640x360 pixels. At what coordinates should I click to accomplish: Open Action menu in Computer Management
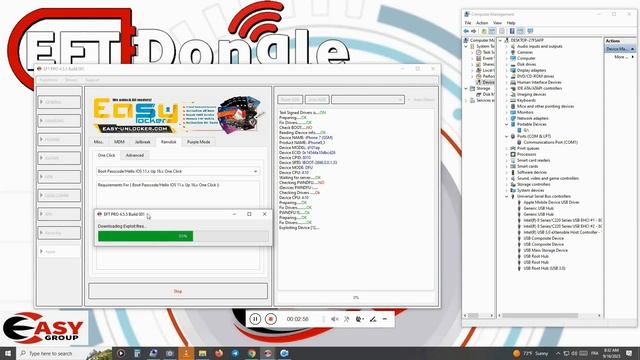pyautogui.click(x=482, y=23)
